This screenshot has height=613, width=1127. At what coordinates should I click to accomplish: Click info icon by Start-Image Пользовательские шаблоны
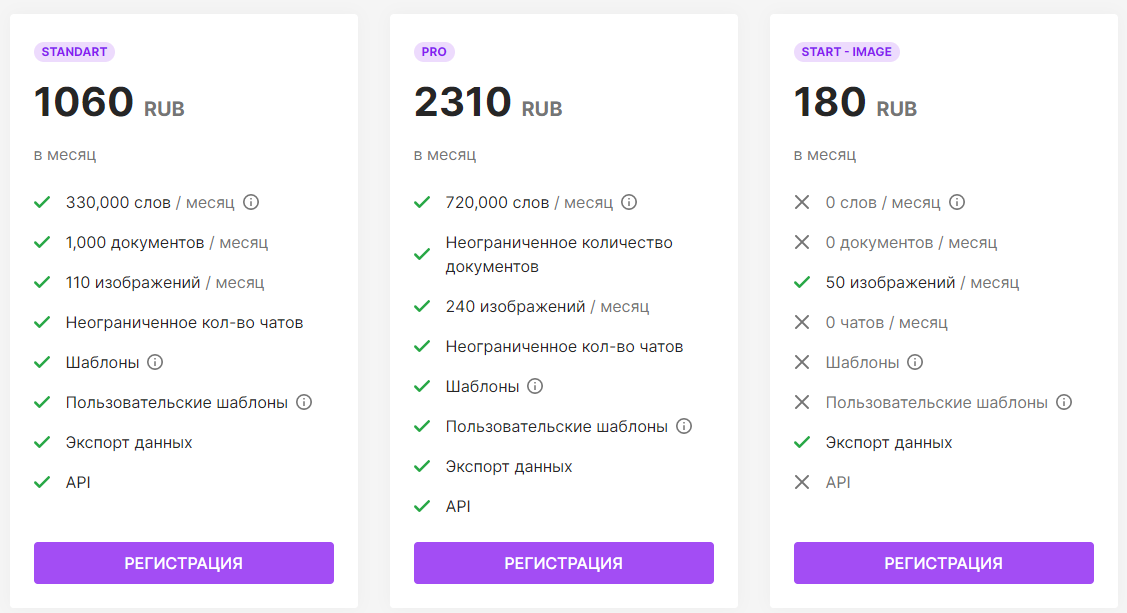click(1064, 402)
